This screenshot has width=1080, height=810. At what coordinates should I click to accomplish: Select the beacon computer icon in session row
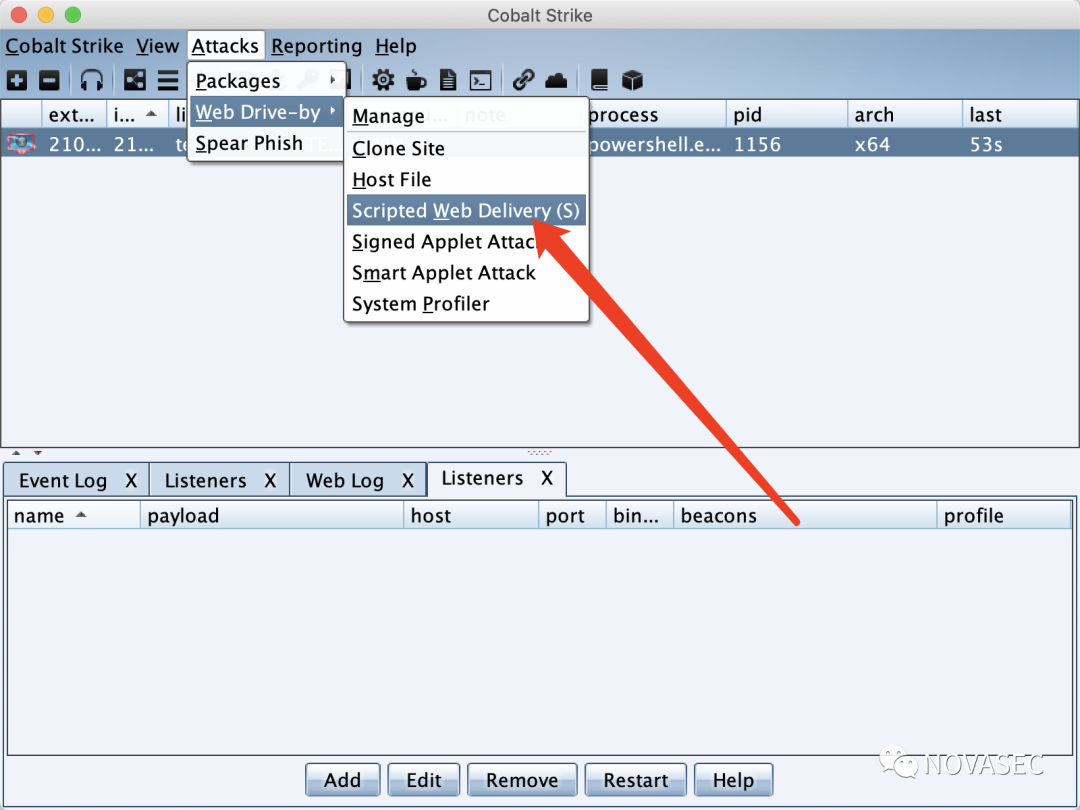click(21, 144)
